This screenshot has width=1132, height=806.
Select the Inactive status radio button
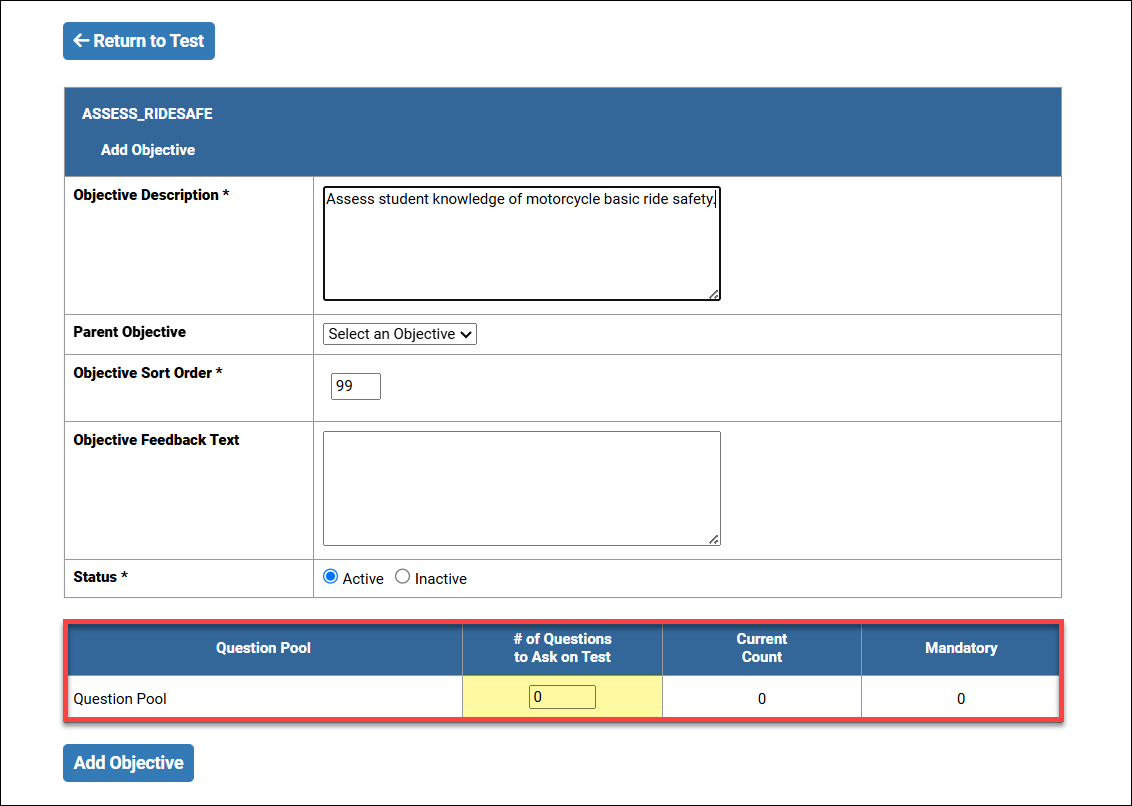point(403,577)
